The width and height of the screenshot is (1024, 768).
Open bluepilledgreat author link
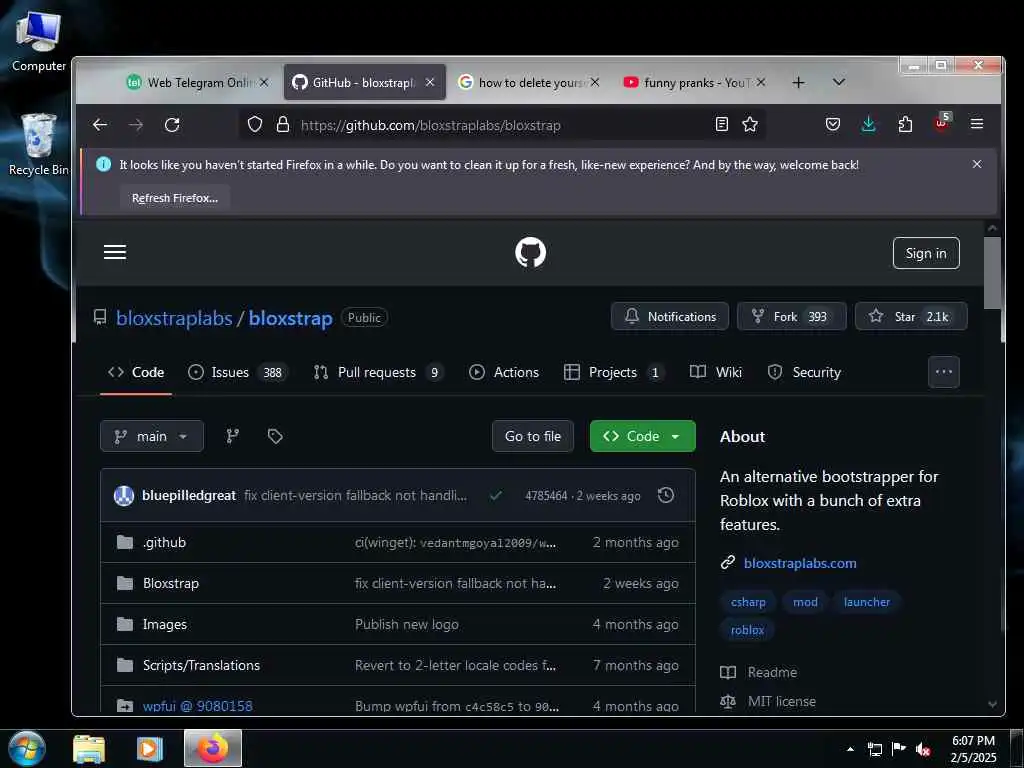click(x=189, y=496)
